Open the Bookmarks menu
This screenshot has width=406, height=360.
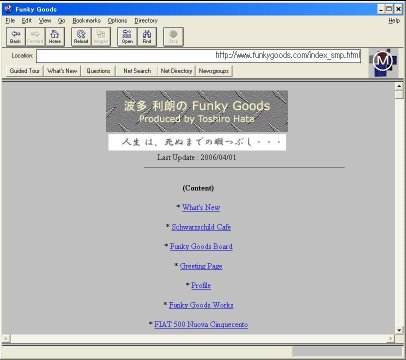(86, 21)
